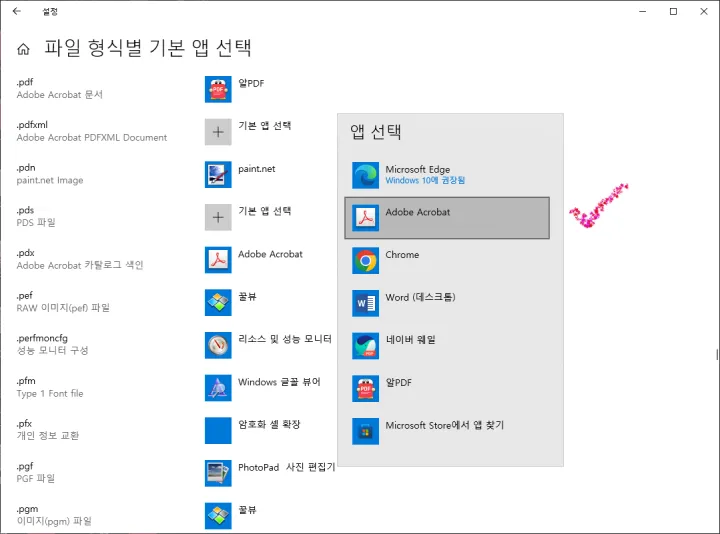Click the .perfmoncfg extension text
The height and width of the screenshot is (534, 720).
pos(42,338)
